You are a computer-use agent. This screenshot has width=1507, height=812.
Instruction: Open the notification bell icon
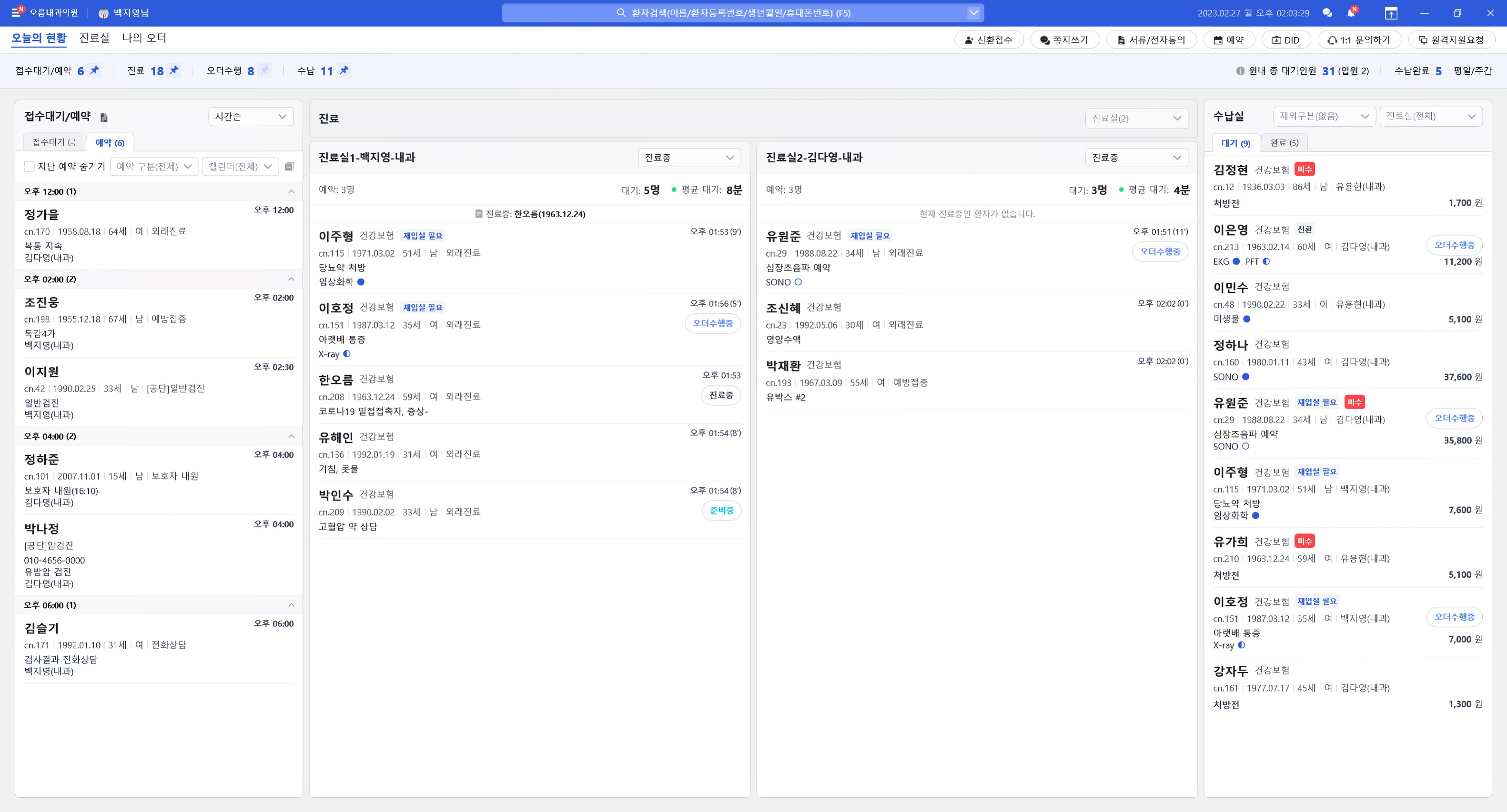[x=1351, y=13]
